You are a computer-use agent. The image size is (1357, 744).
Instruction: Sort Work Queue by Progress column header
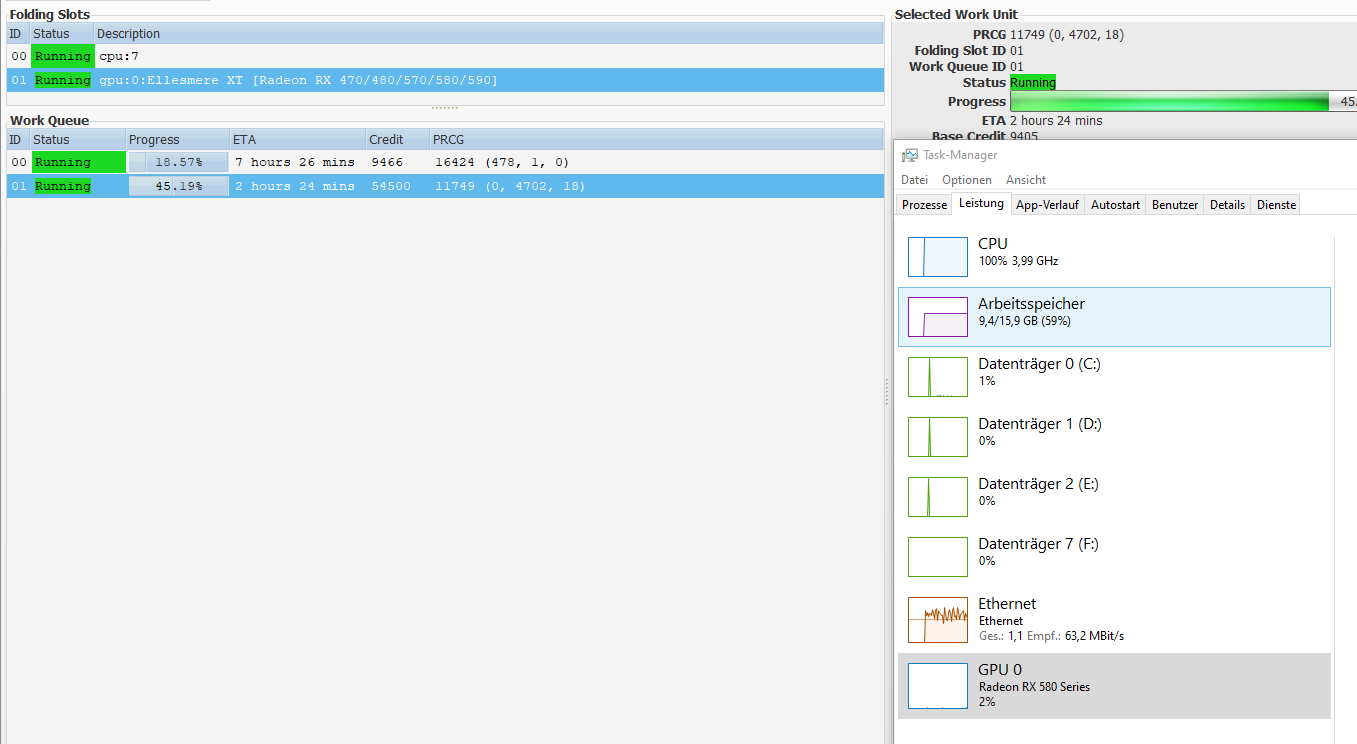[178, 140]
